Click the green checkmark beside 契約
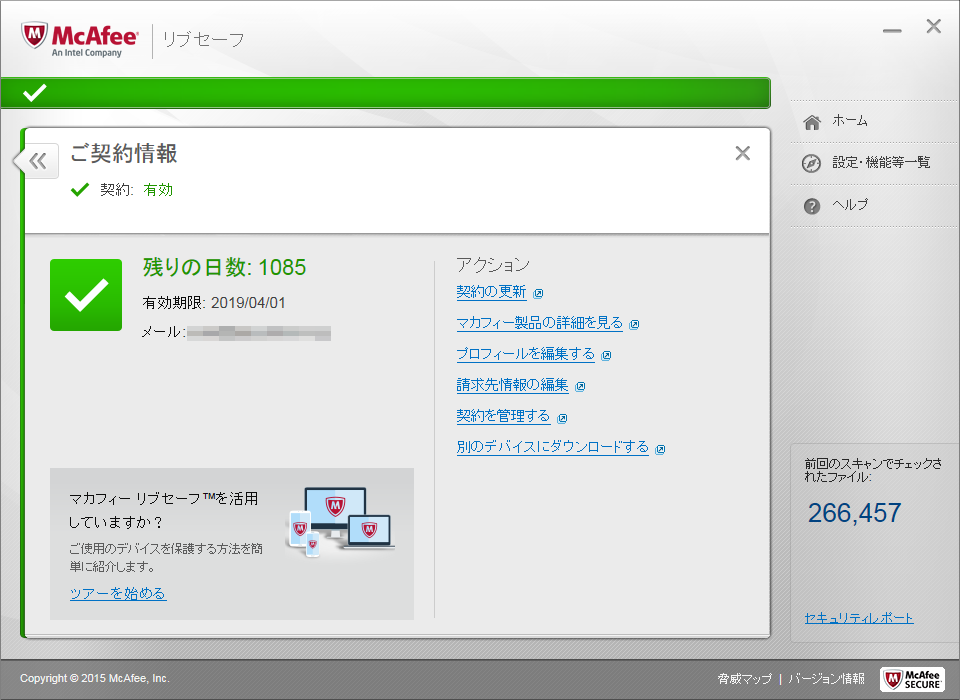This screenshot has height=700, width=960. [x=80, y=190]
